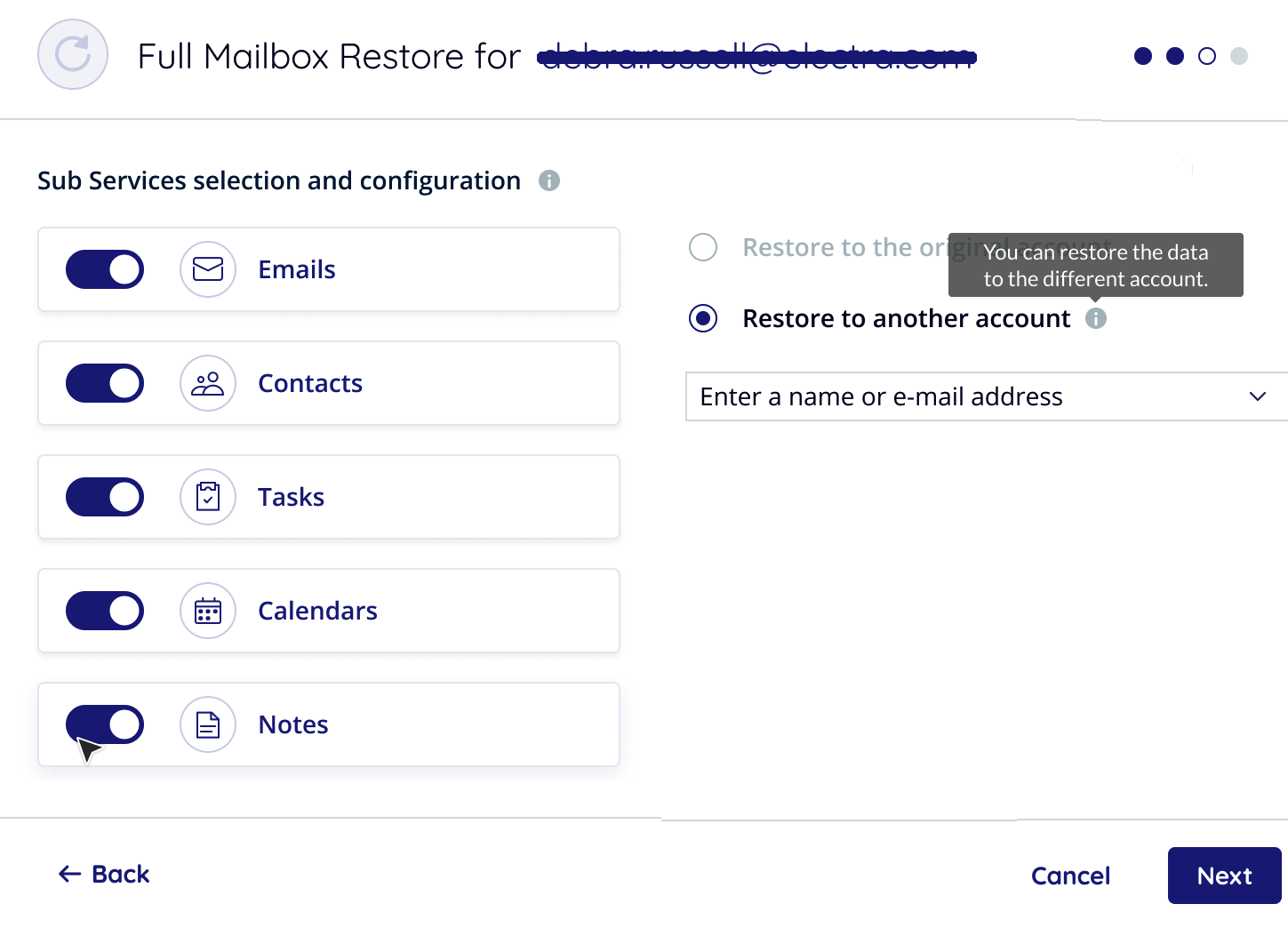Click the name or e-mail address field
The image size is (1288, 928).
point(987,396)
